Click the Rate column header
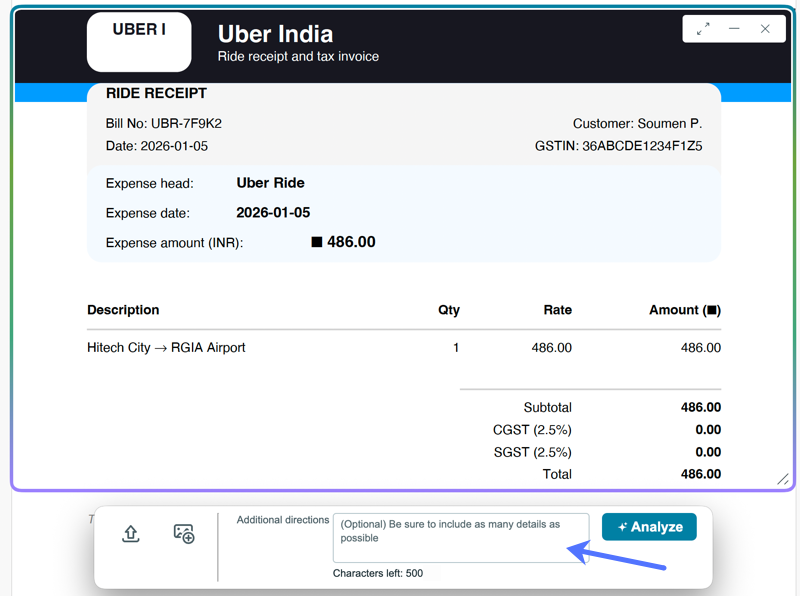800x596 pixels. coord(558,310)
